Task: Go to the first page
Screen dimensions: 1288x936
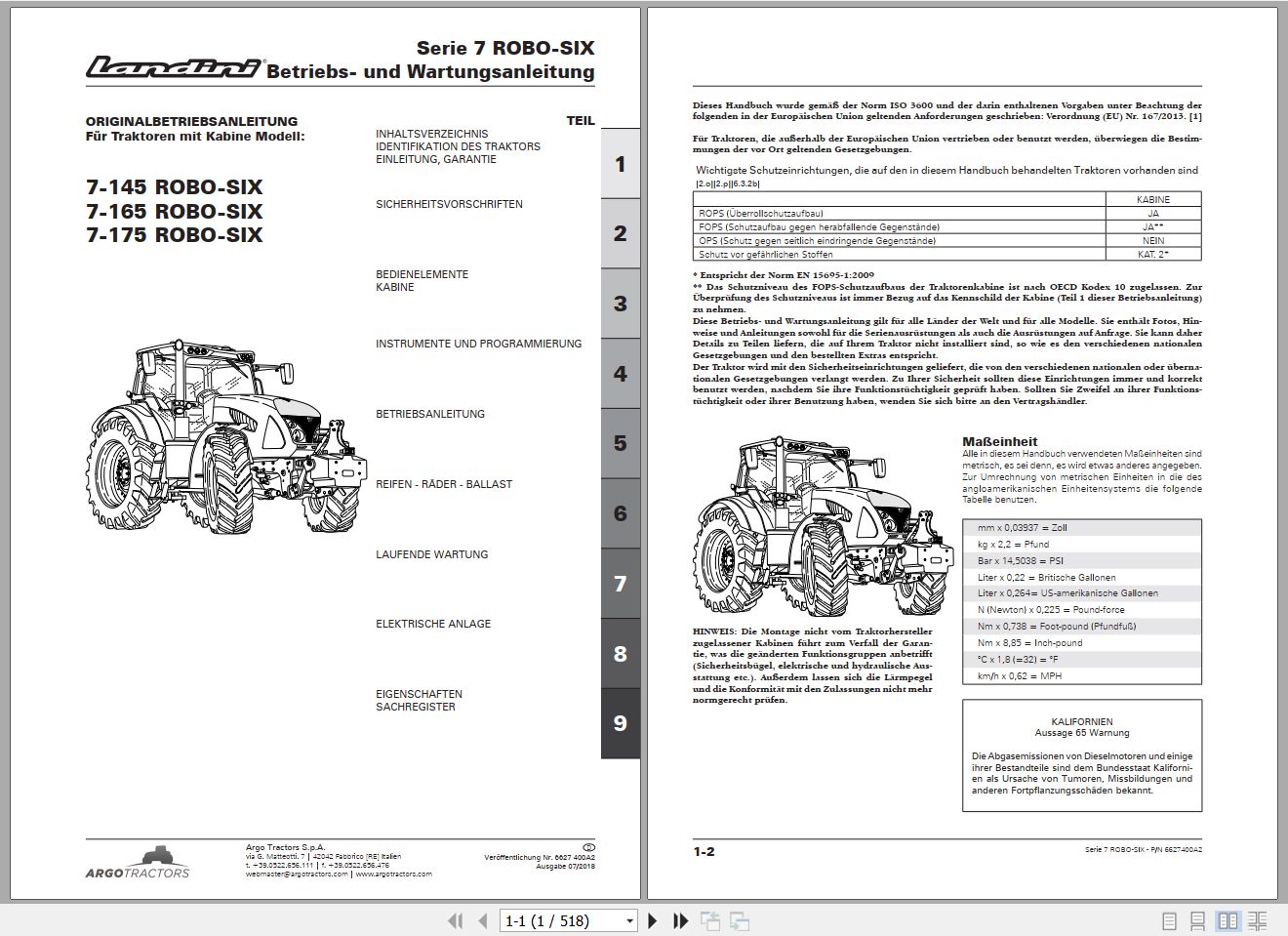Action: (x=455, y=920)
